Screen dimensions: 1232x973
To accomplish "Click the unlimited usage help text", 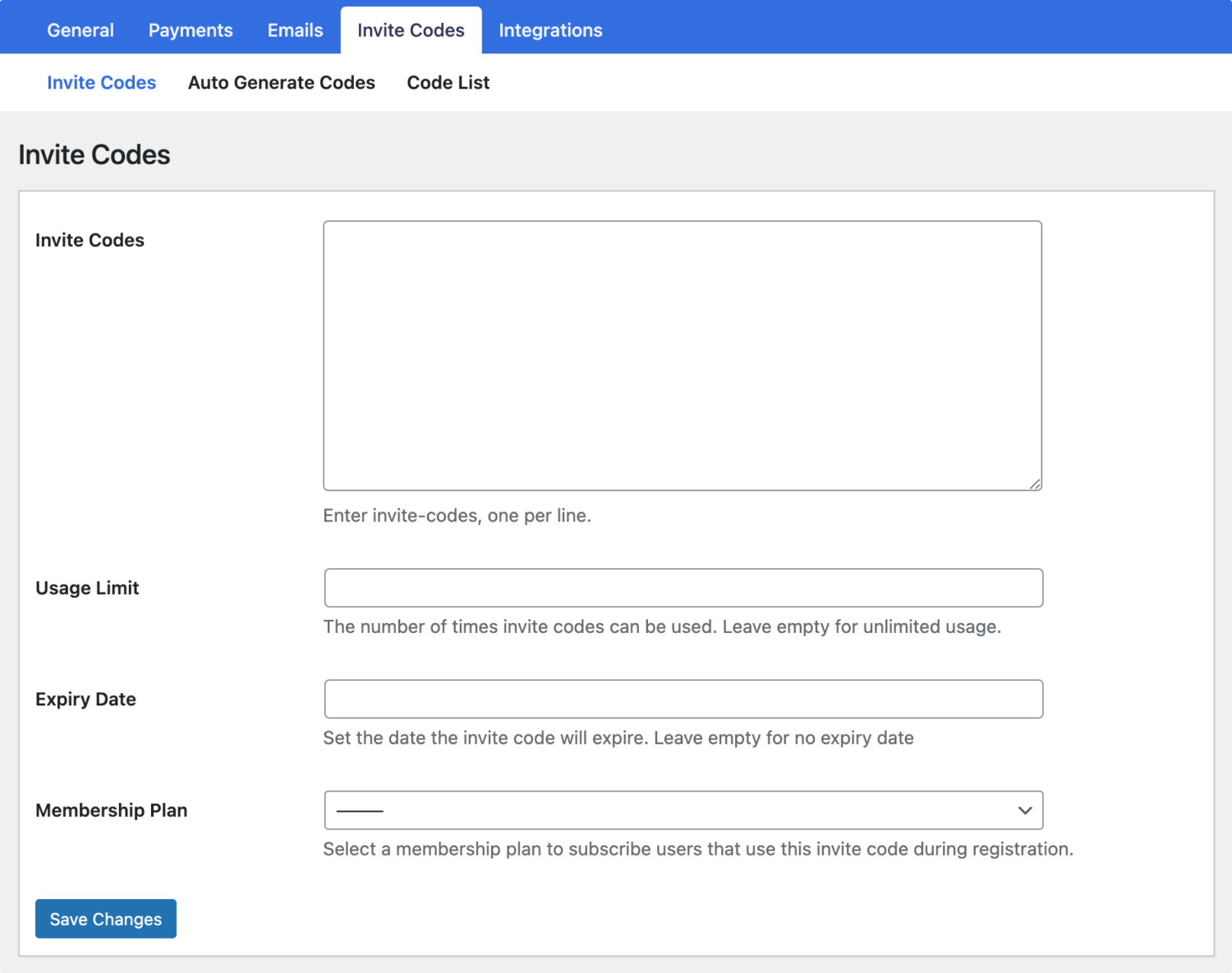I will (662, 626).
